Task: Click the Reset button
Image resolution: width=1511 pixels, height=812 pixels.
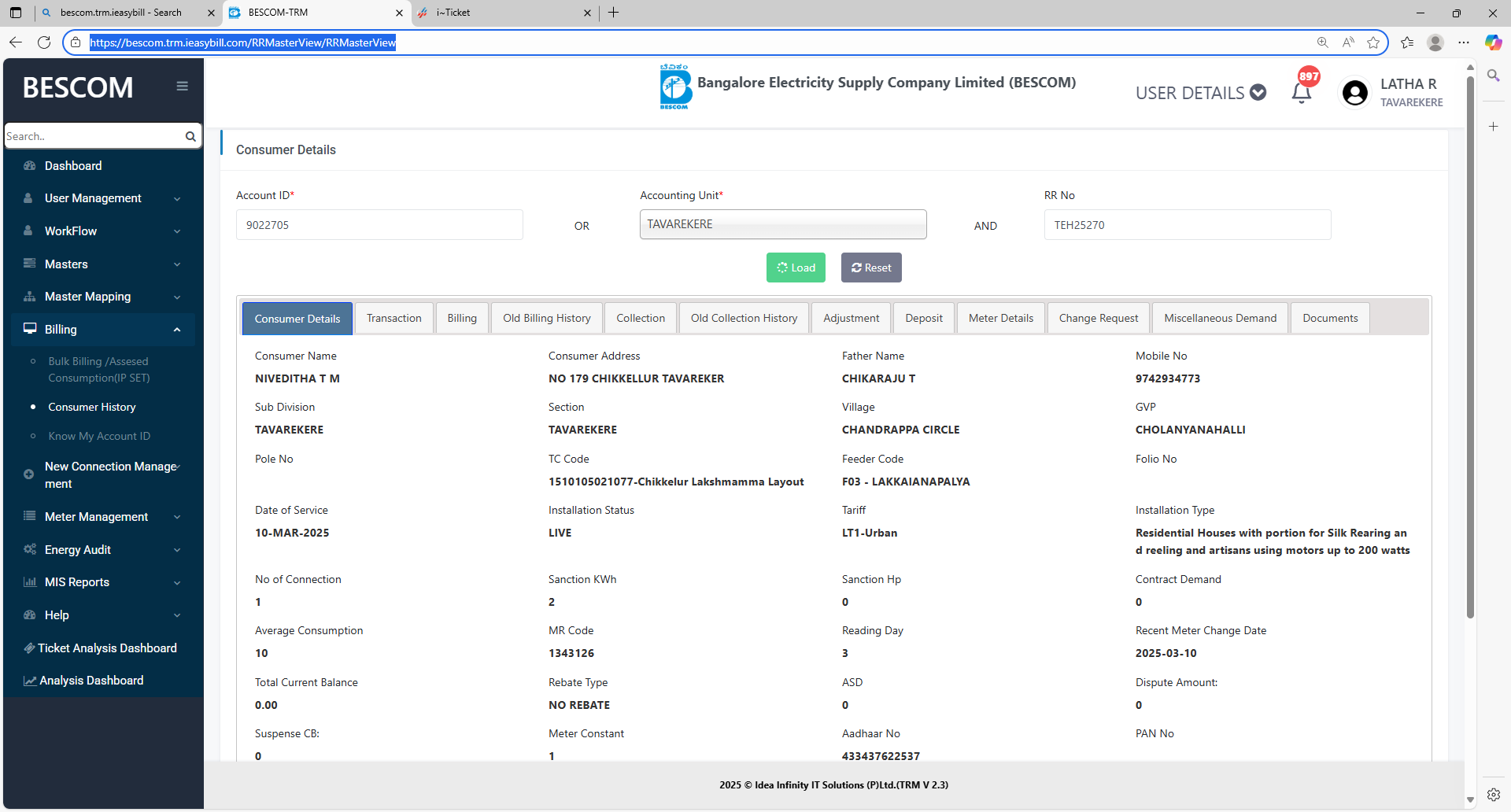Action: click(x=871, y=268)
